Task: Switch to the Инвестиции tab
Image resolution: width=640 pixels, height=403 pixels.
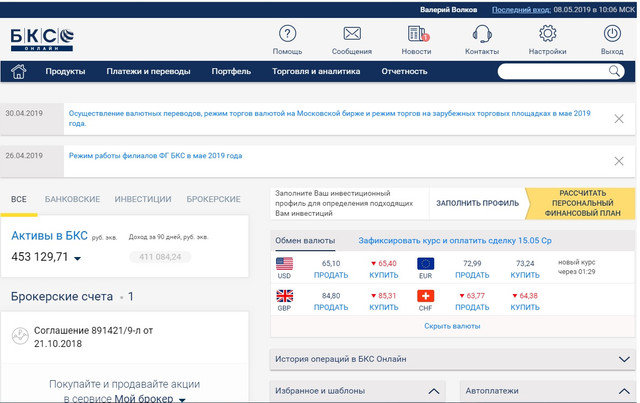Action: [x=143, y=199]
